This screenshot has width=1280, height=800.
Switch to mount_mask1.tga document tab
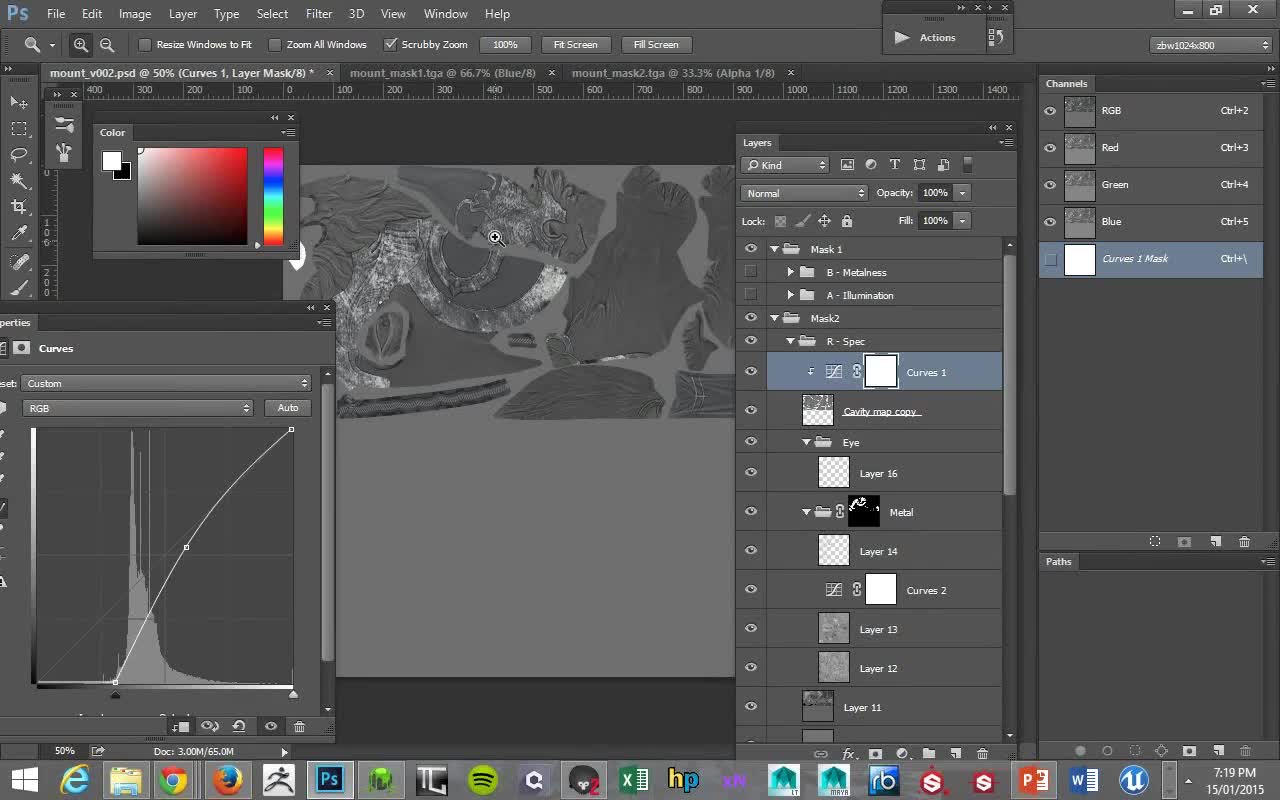(x=442, y=73)
